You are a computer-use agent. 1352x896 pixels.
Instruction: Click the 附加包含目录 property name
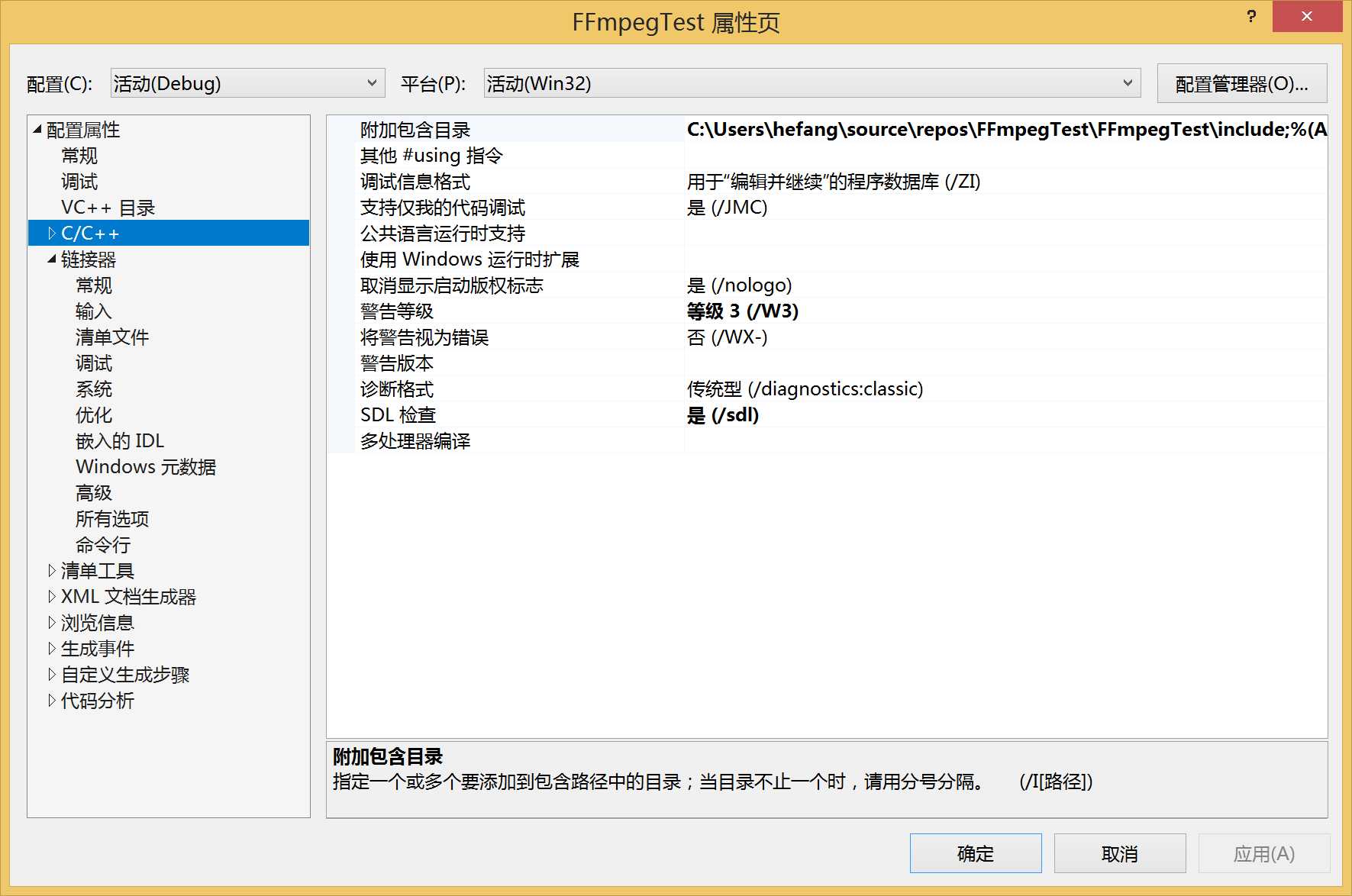pos(415,130)
